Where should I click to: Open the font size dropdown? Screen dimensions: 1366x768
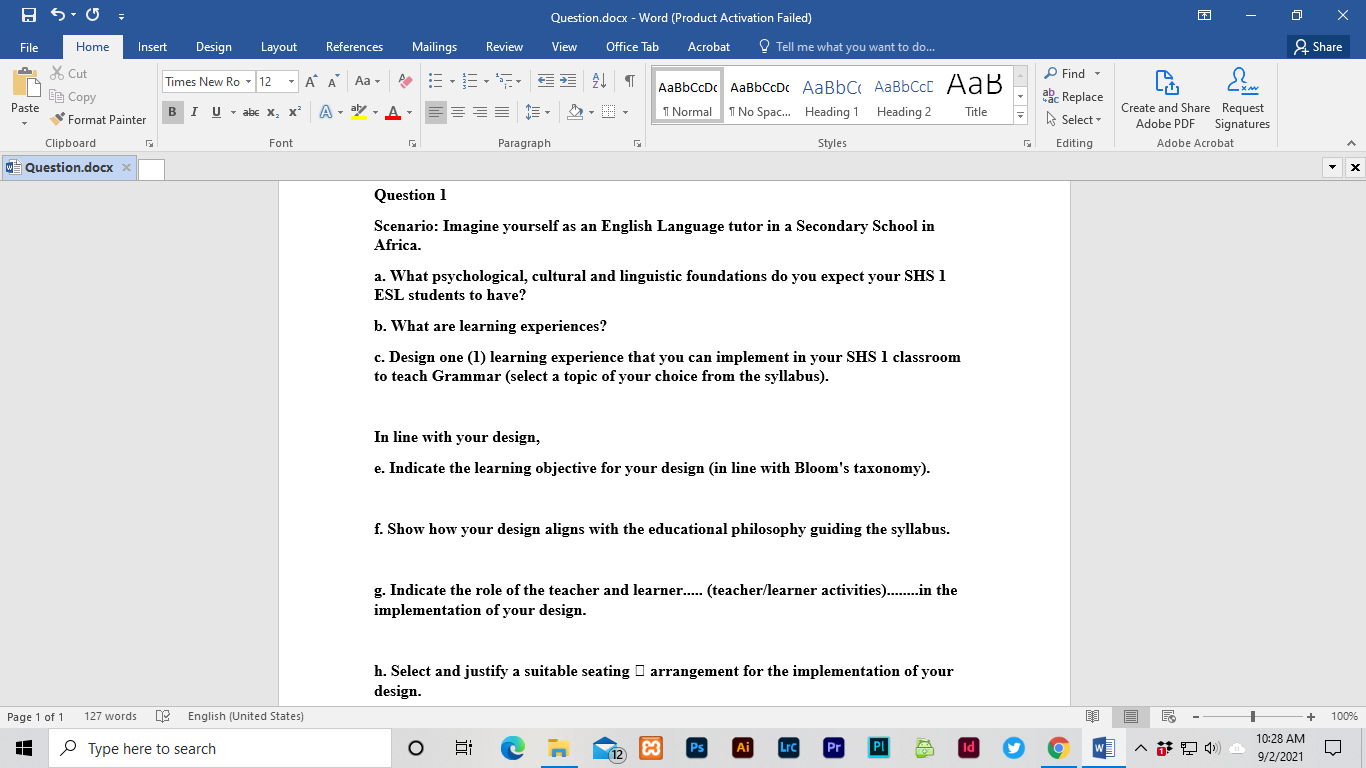[x=291, y=81]
